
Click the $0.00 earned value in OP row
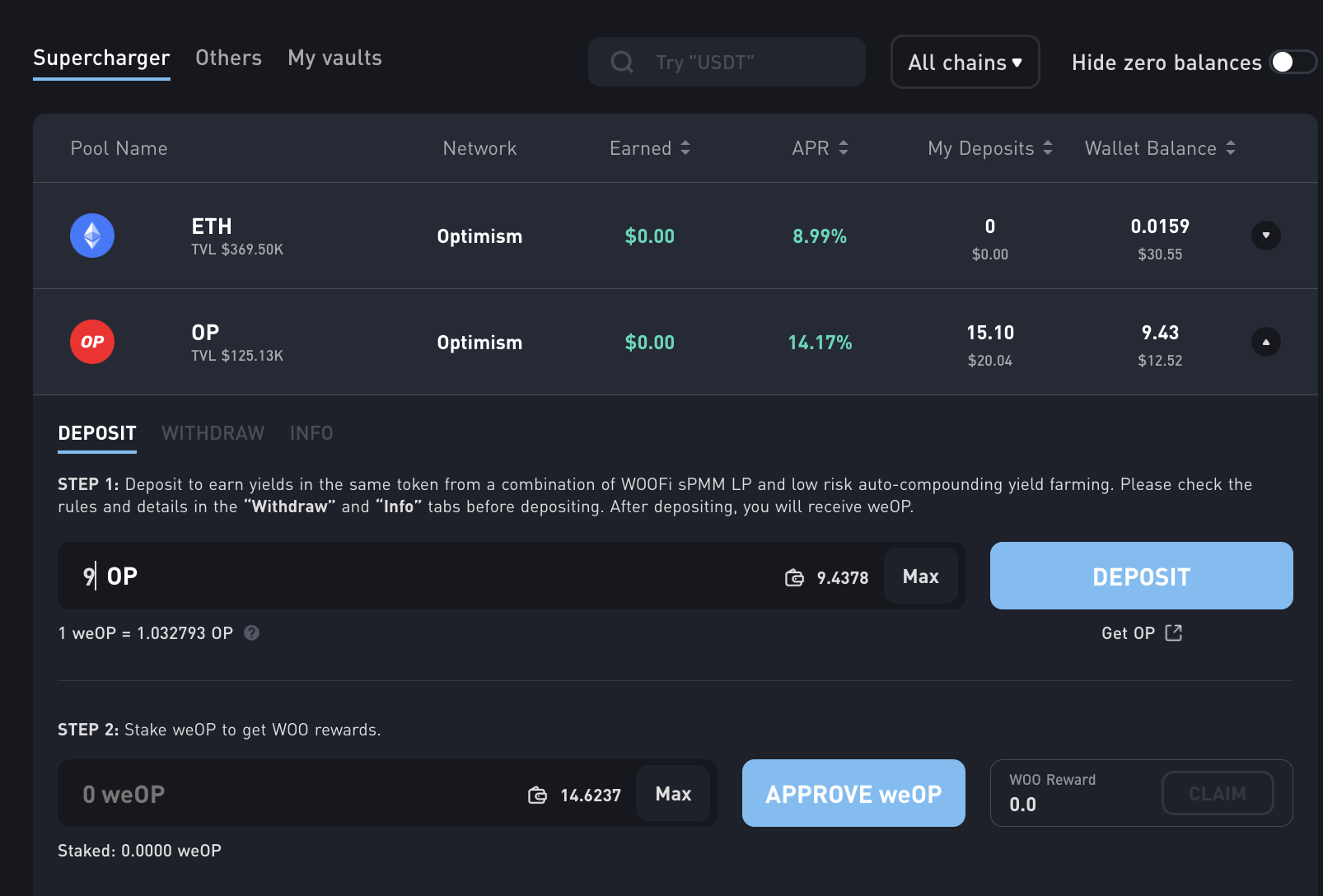tap(650, 343)
